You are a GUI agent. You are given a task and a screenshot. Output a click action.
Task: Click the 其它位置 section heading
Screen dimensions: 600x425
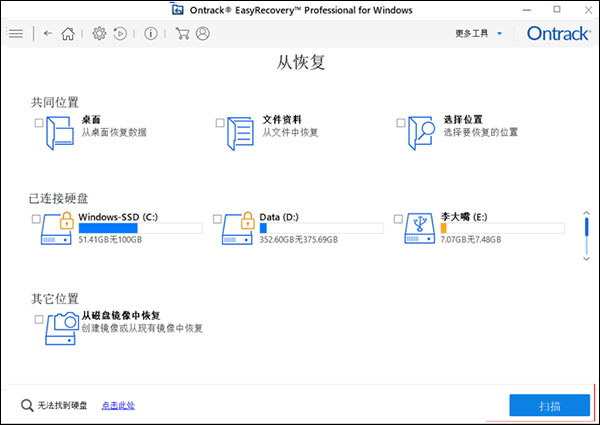point(55,299)
